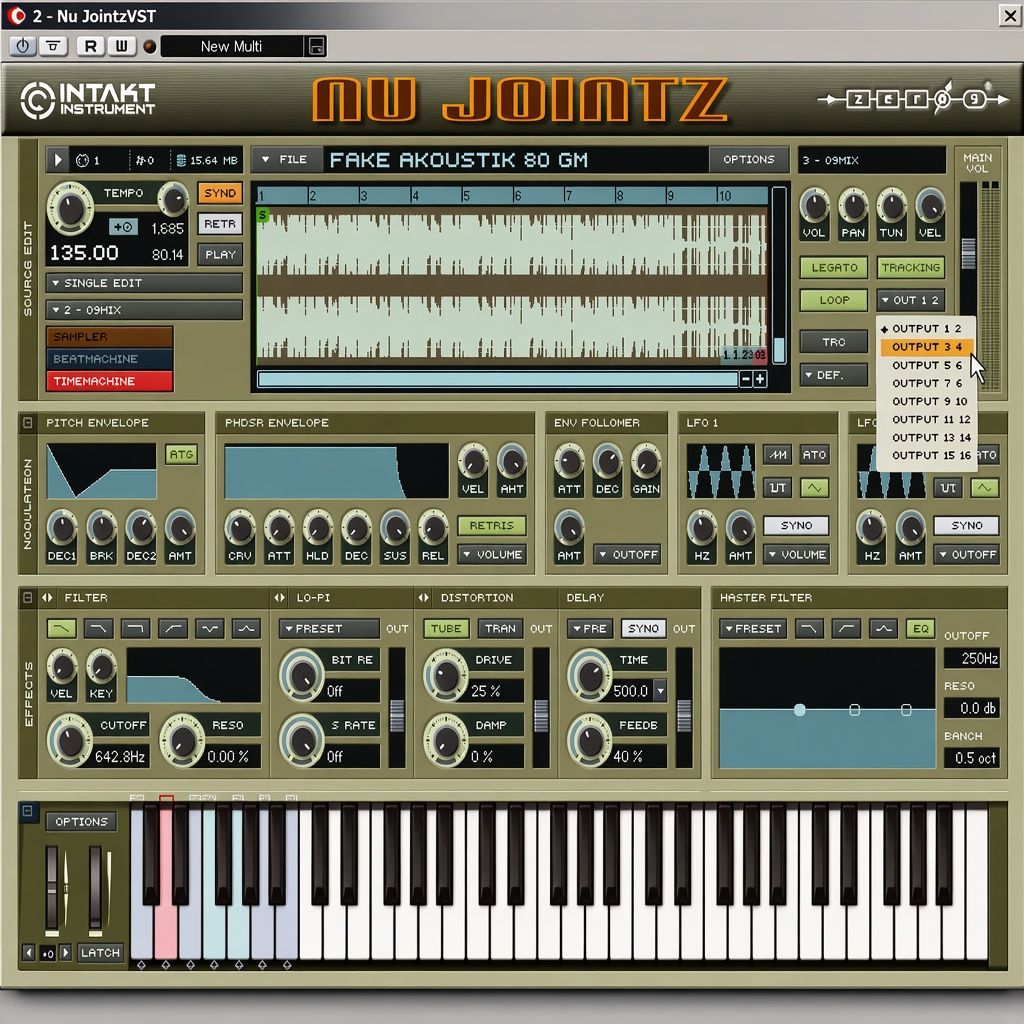
Task: Click the waveform zoom minus icon
Action: point(745,379)
